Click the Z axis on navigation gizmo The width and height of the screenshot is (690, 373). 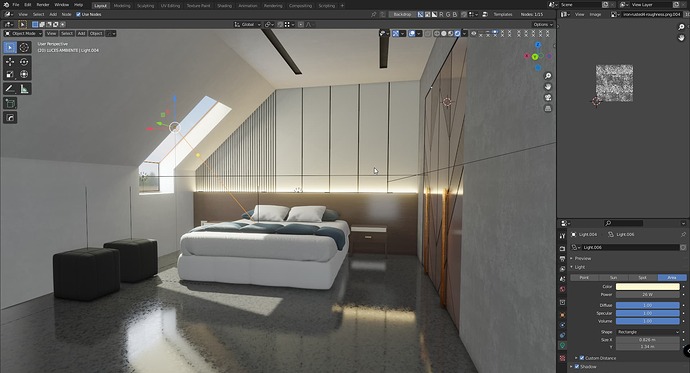(538, 45)
